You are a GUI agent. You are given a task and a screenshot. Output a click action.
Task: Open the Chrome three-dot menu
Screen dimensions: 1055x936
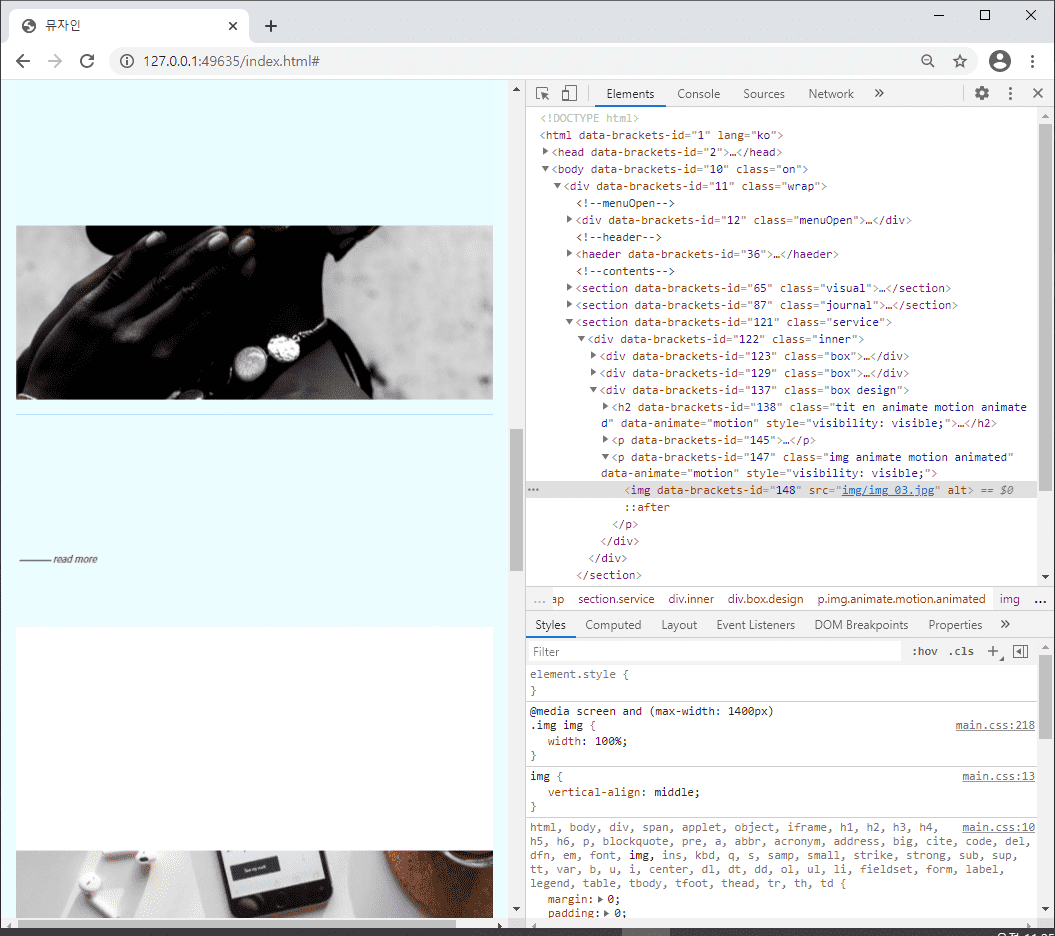coord(1032,61)
